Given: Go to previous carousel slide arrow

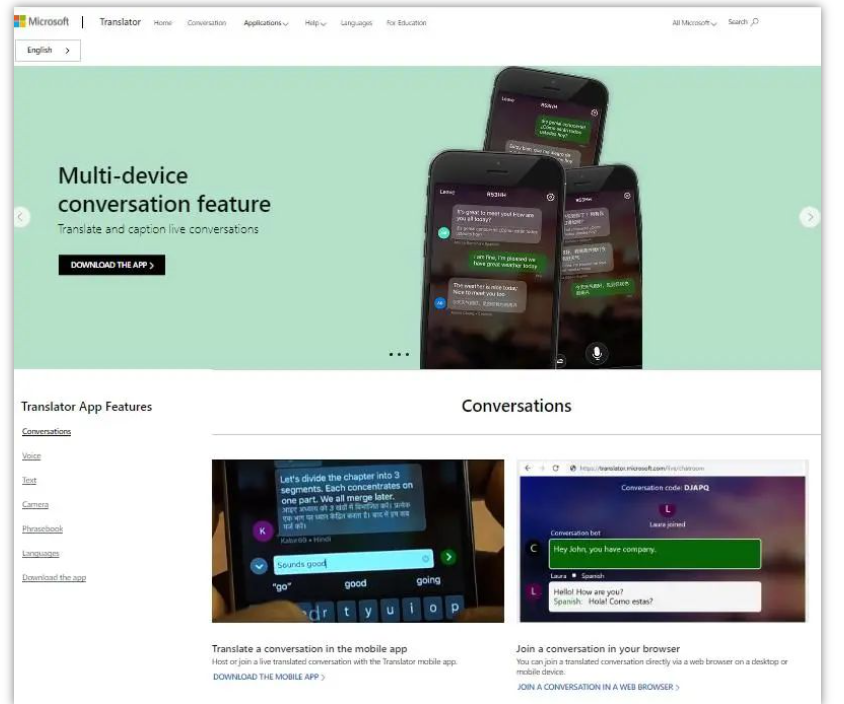Looking at the screenshot, I should pos(21,217).
